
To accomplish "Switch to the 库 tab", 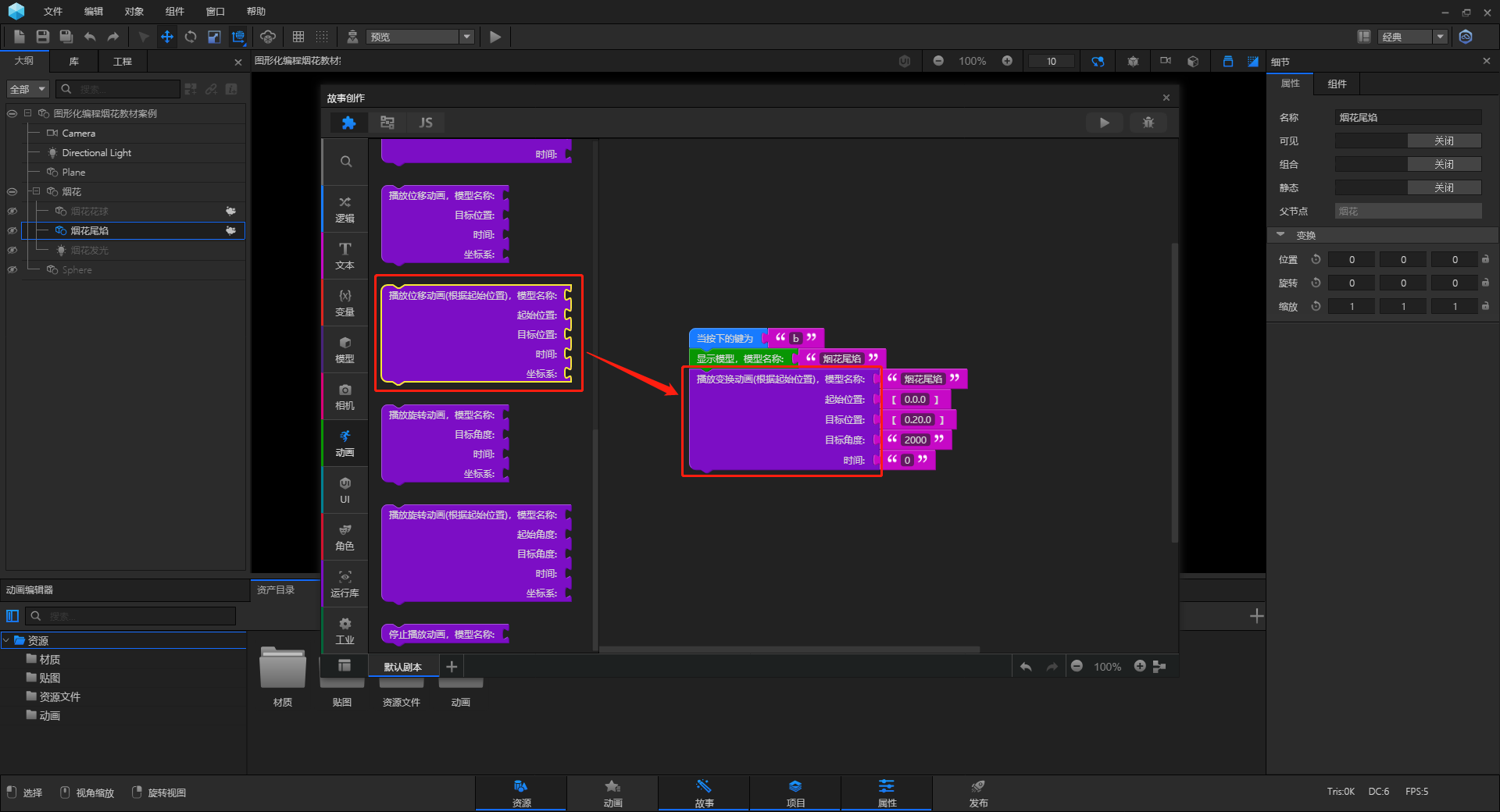I will pos(74,61).
